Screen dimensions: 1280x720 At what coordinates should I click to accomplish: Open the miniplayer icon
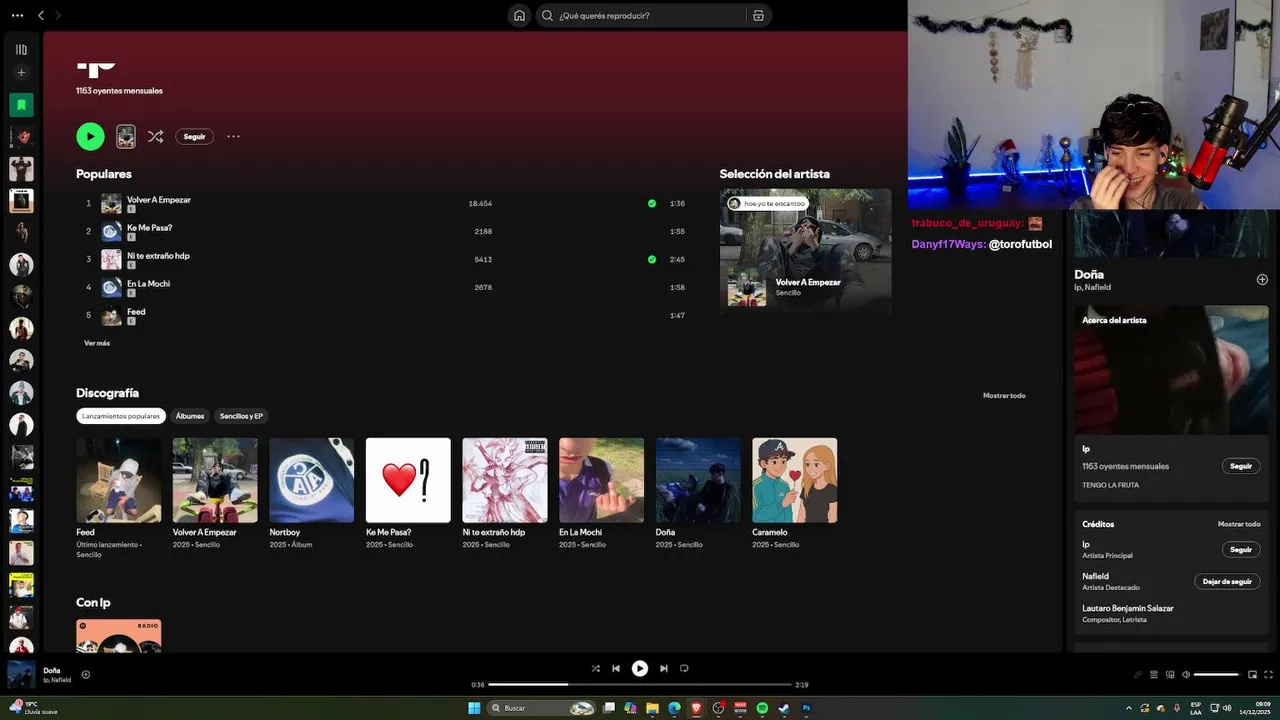(1252, 674)
